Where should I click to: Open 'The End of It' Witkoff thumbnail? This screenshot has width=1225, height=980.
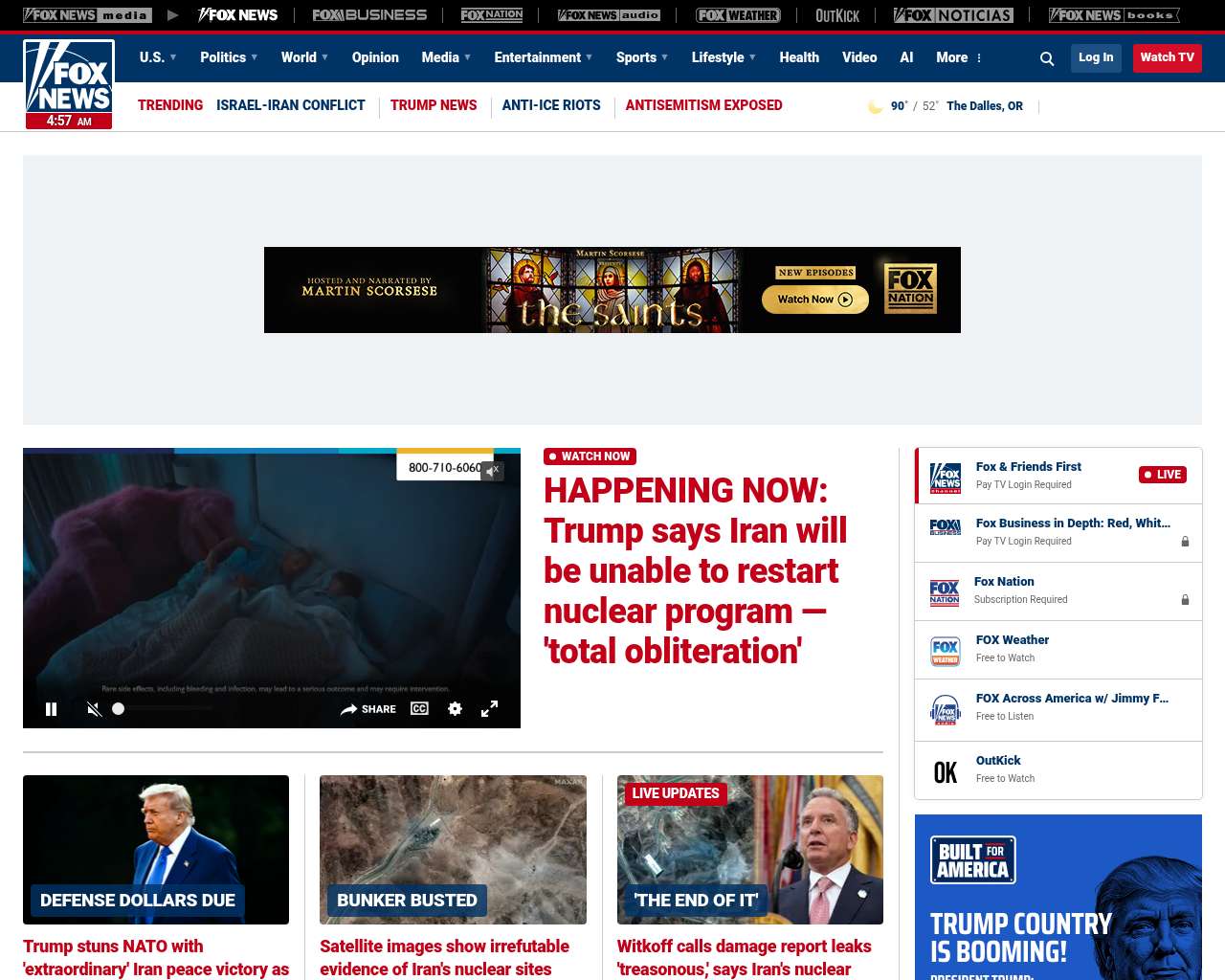750,850
